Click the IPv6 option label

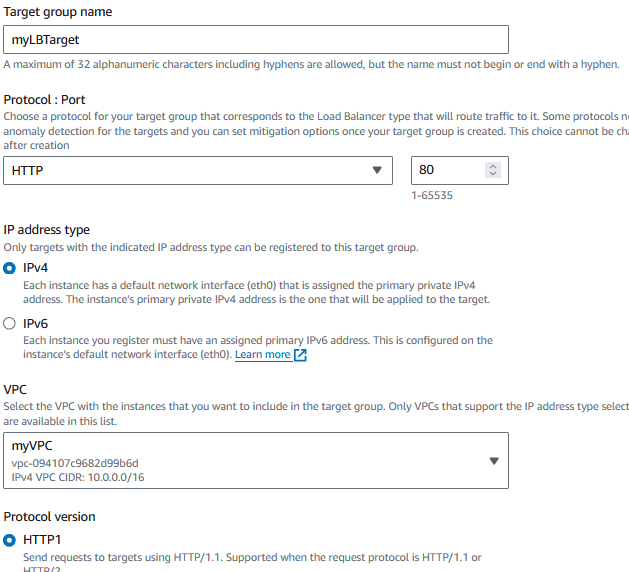[x=36, y=323]
